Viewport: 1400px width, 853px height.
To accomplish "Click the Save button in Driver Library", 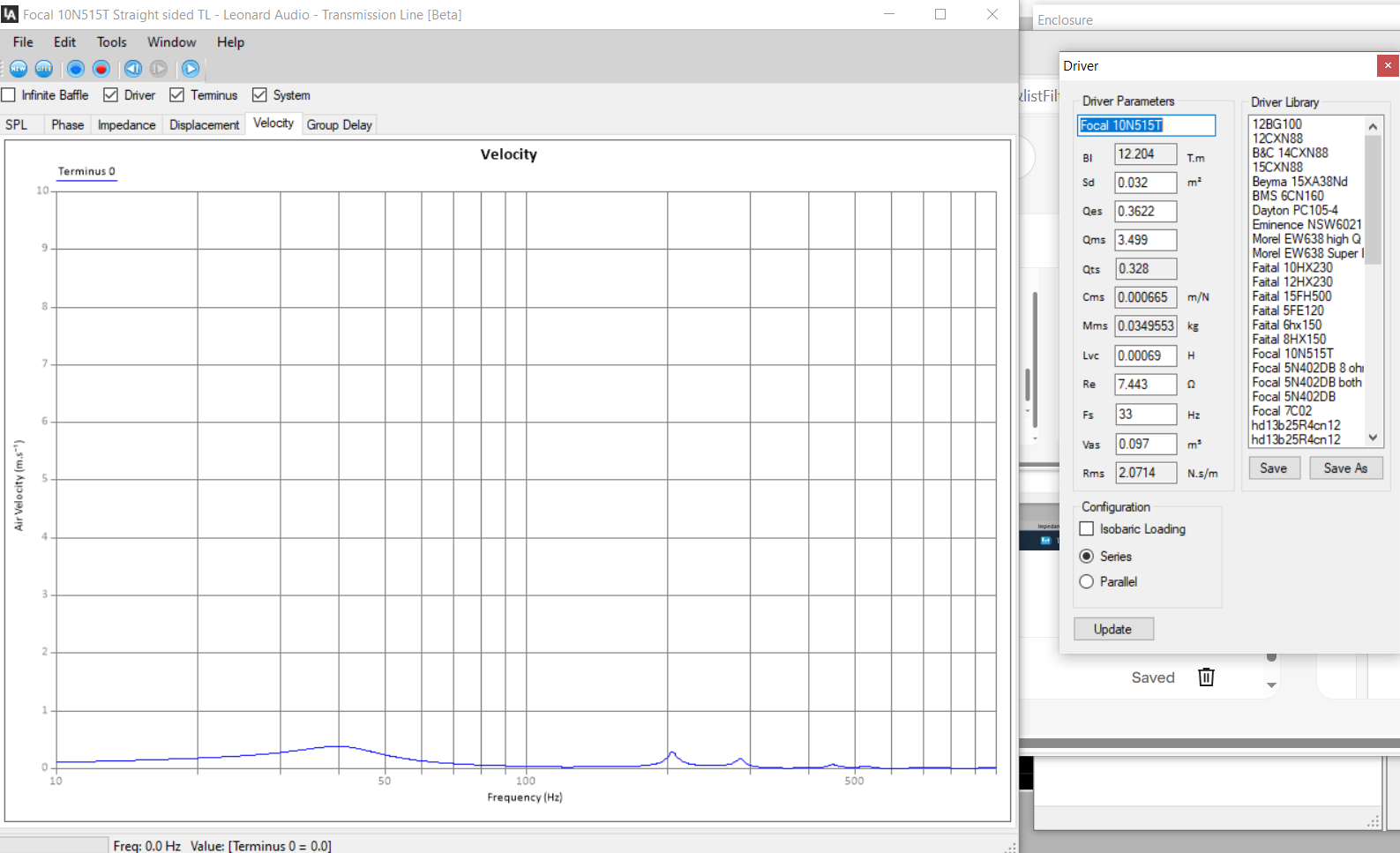I will tap(1274, 468).
